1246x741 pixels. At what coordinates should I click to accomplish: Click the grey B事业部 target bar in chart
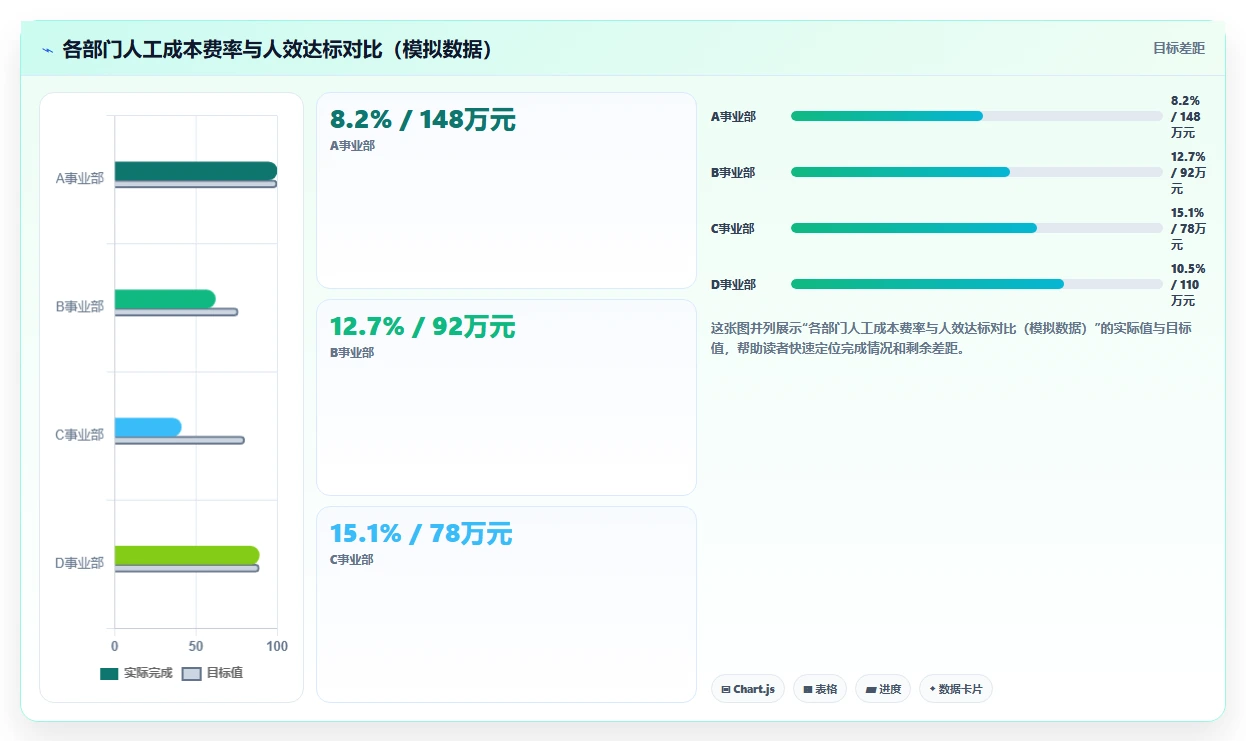[x=176, y=312]
